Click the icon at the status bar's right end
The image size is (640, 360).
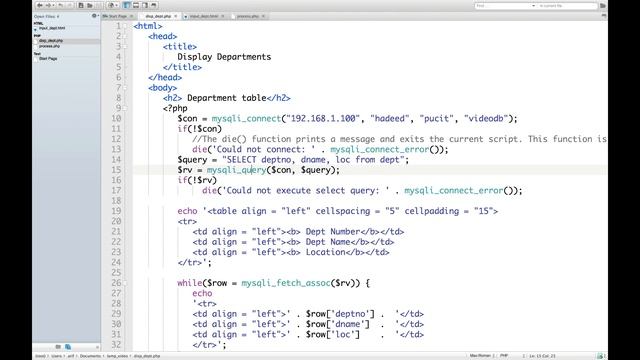600,356
